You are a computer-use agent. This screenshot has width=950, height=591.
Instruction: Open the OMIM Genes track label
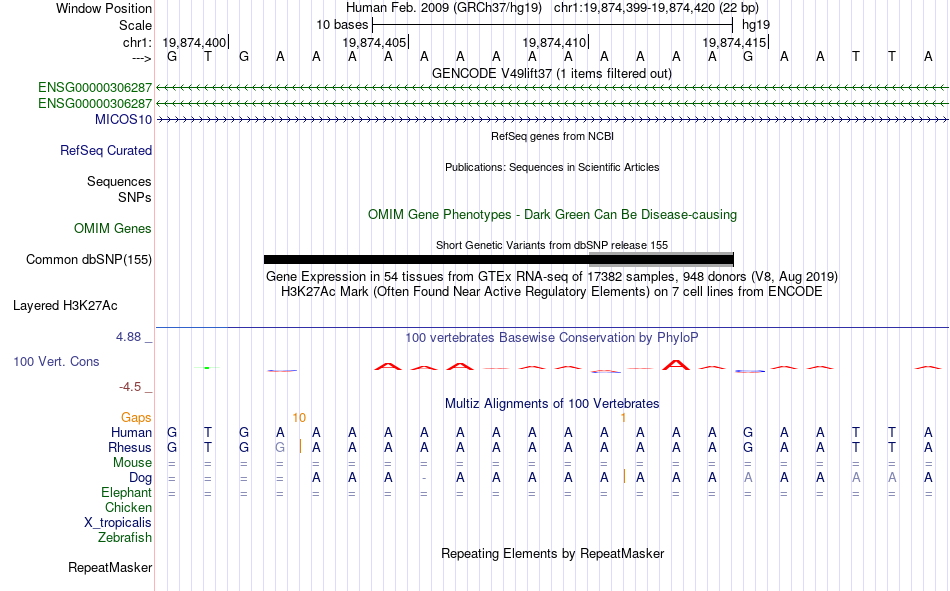pos(113,229)
